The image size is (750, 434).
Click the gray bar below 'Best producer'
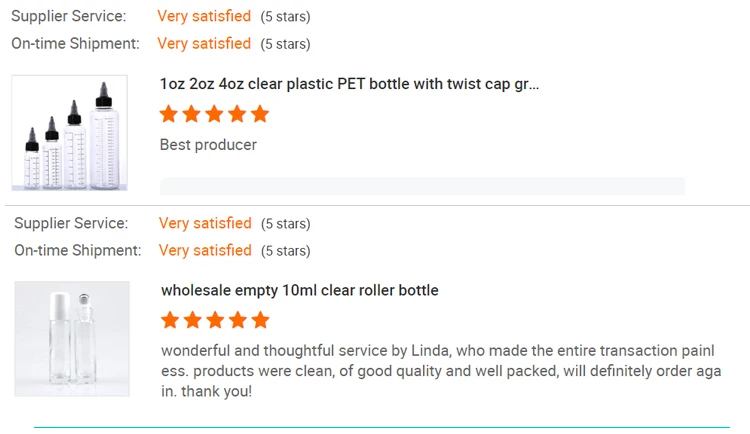coord(422,186)
